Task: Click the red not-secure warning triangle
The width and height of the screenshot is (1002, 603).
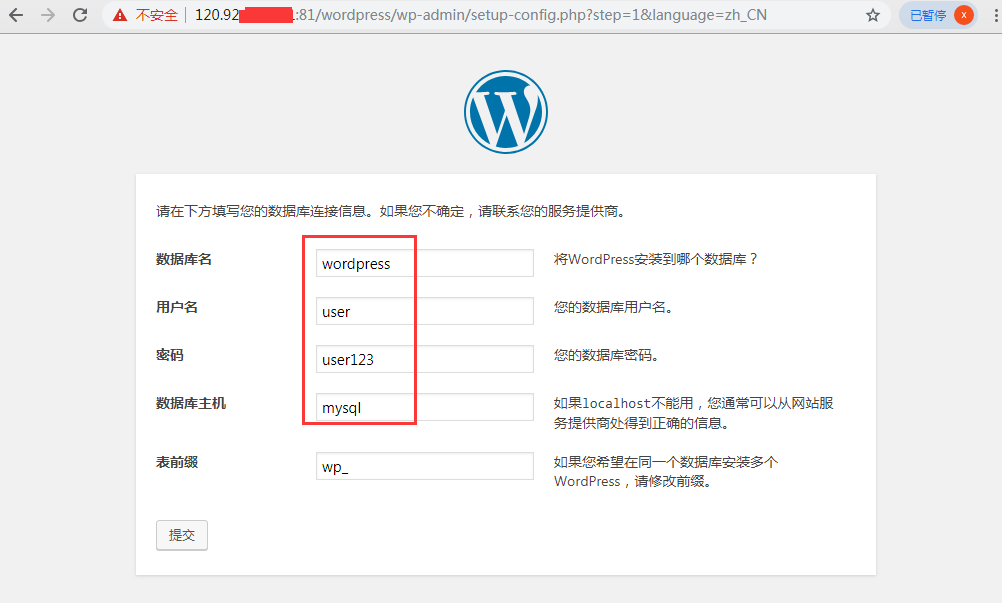Action: [x=119, y=15]
